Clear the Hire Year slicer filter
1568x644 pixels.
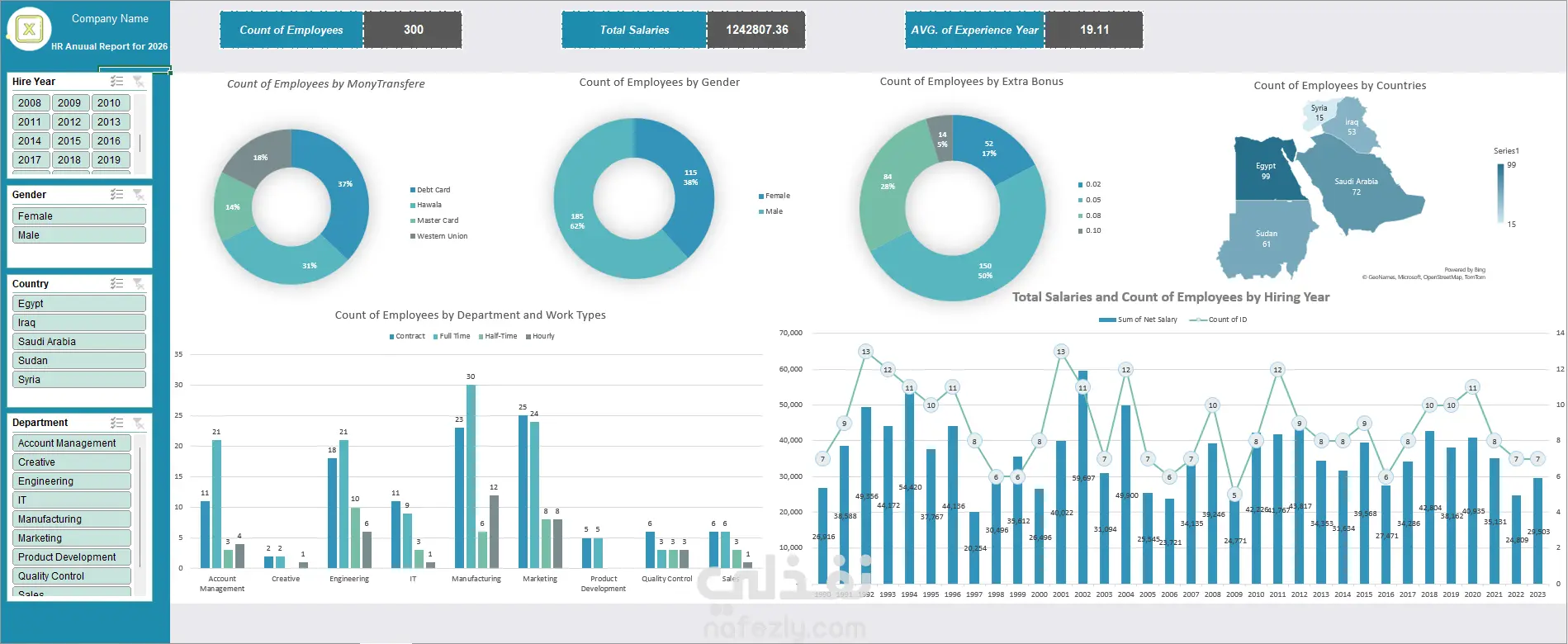[138, 81]
